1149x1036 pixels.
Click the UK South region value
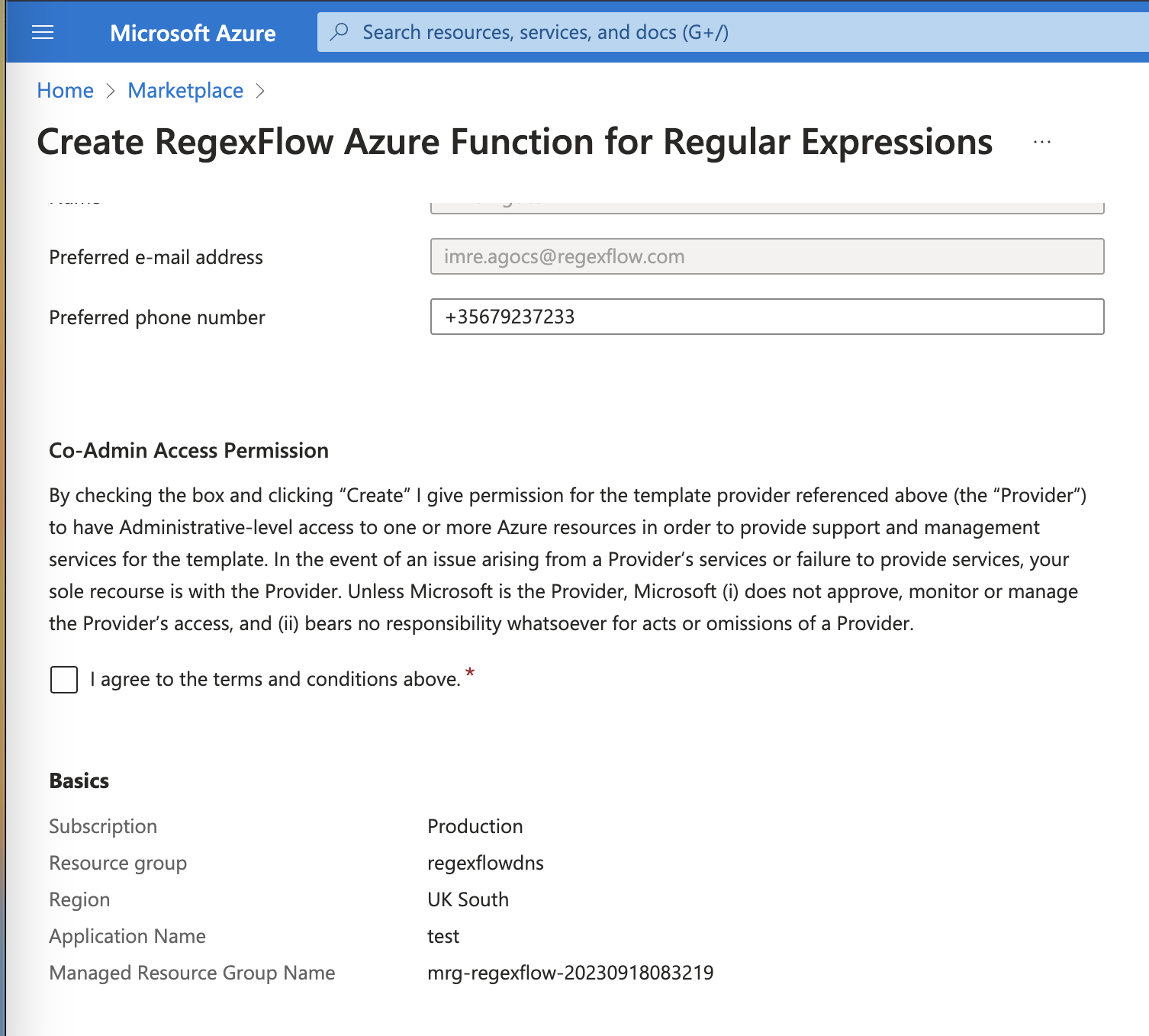pos(468,899)
